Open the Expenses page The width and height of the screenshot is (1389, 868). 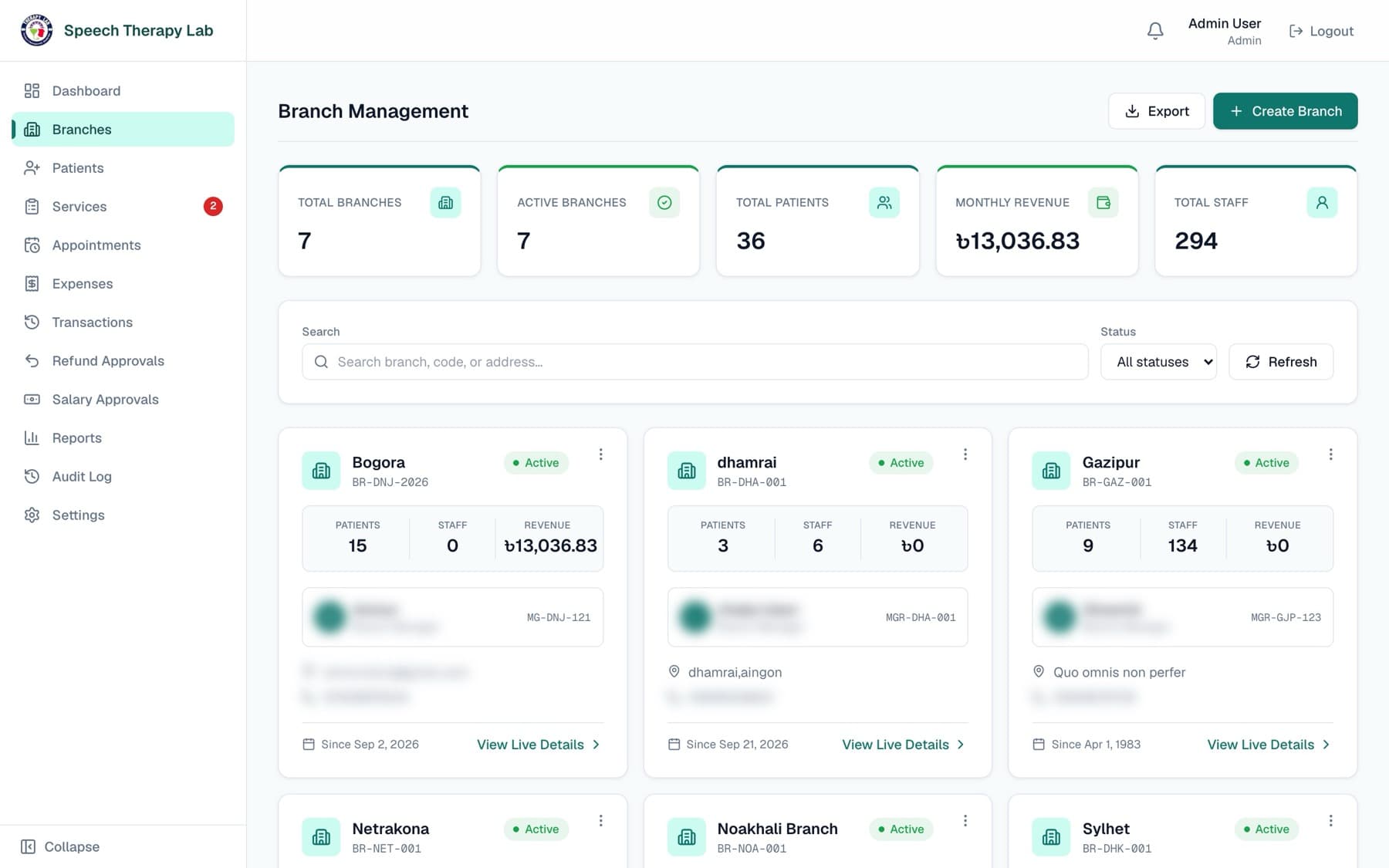point(123,284)
